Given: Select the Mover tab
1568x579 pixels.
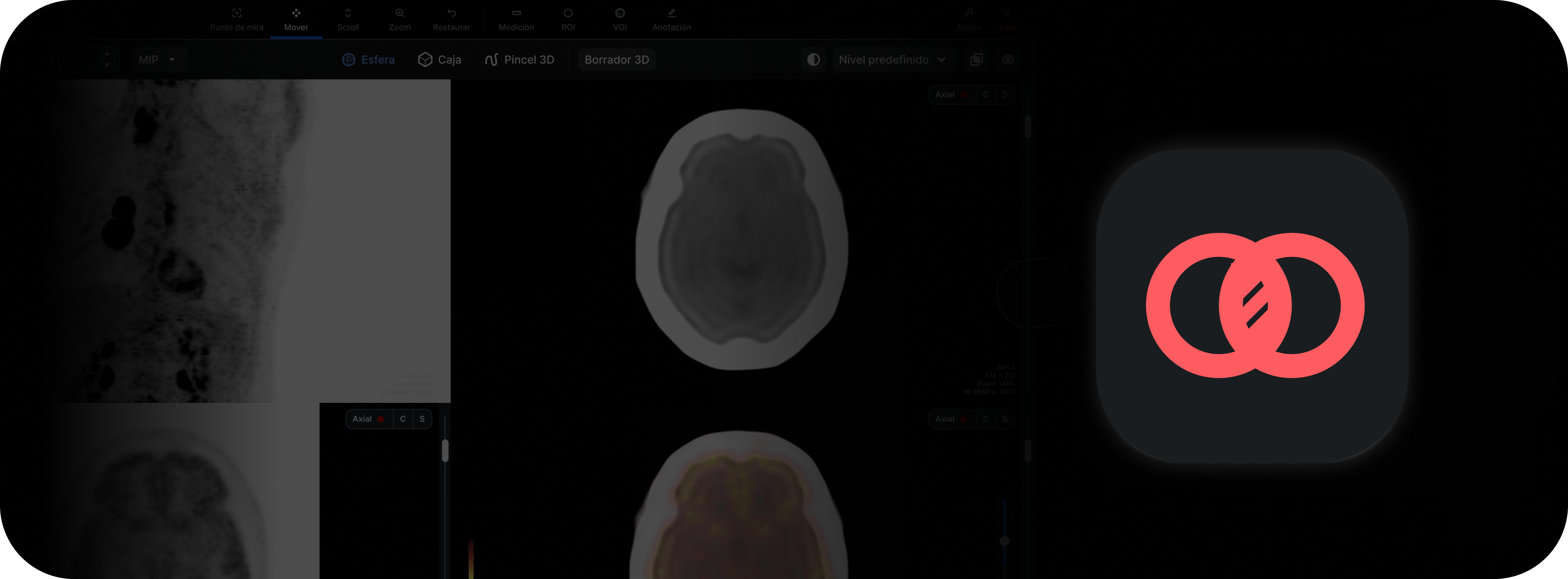Looking at the screenshot, I should click(296, 19).
